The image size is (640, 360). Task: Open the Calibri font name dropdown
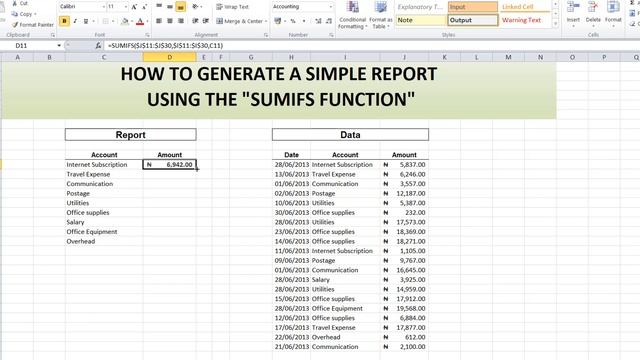(103, 7)
